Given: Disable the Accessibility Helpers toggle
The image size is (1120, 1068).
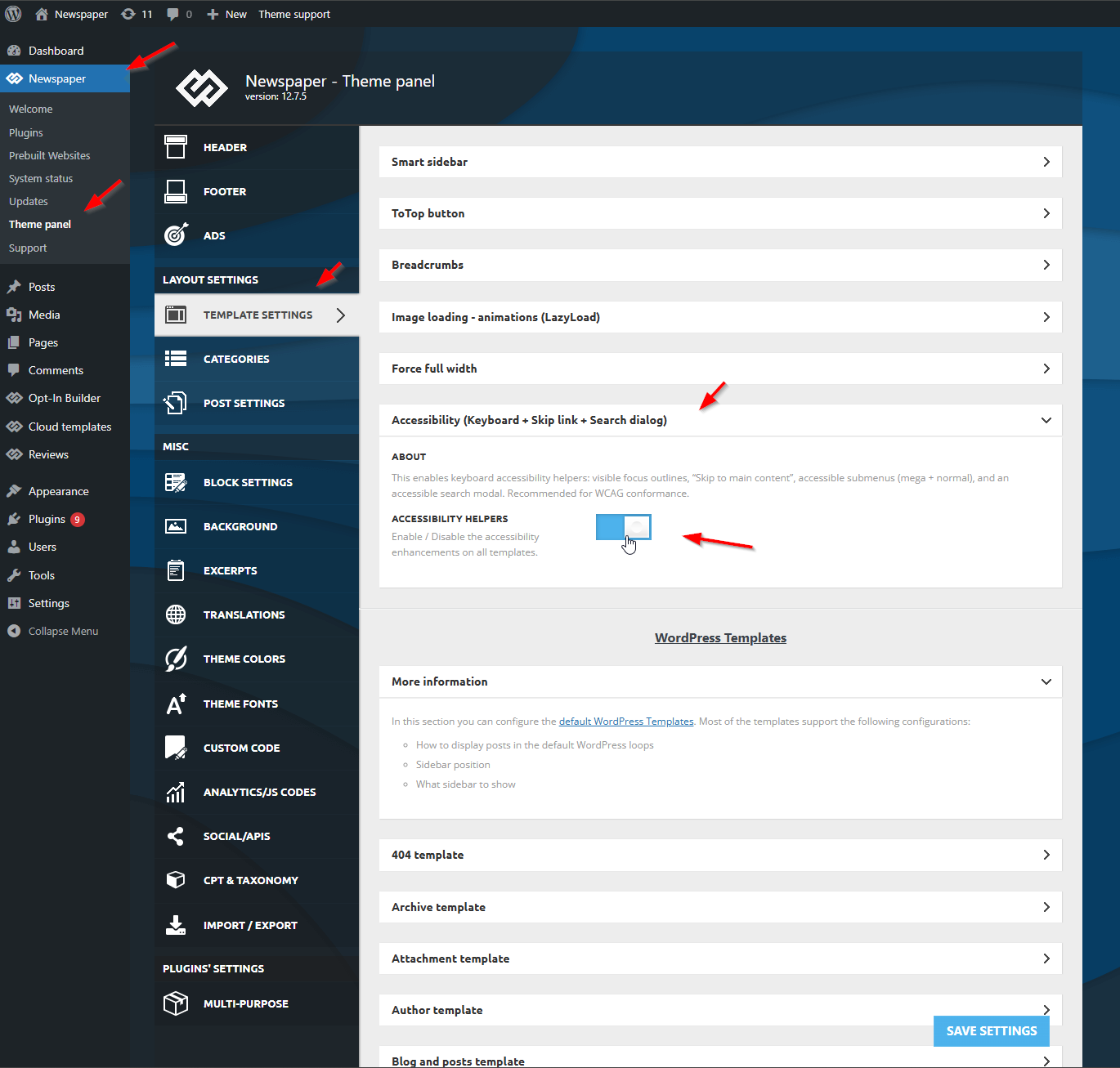Looking at the screenshot, I should tap(623, 528).
